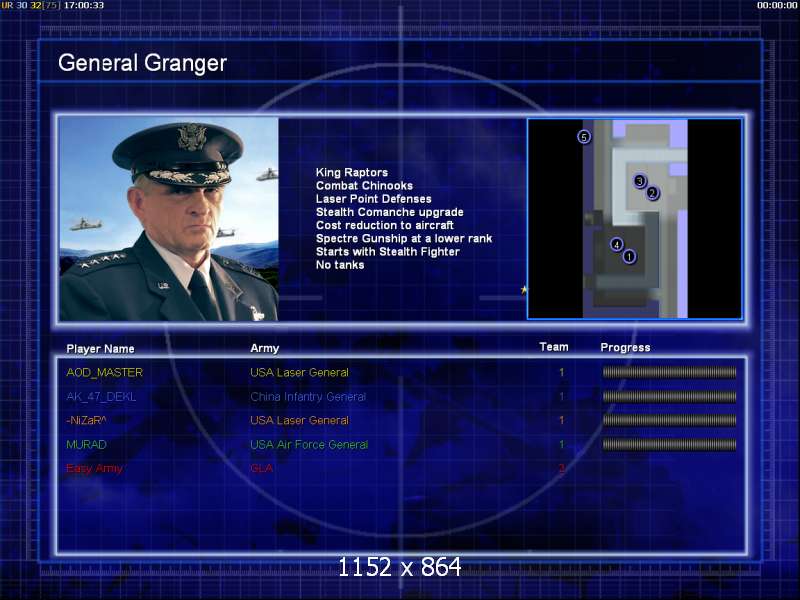Image resolution: width=800 pixels, height=600 pixels.
Task: Click the 'Army' column header
Action: 265,348
